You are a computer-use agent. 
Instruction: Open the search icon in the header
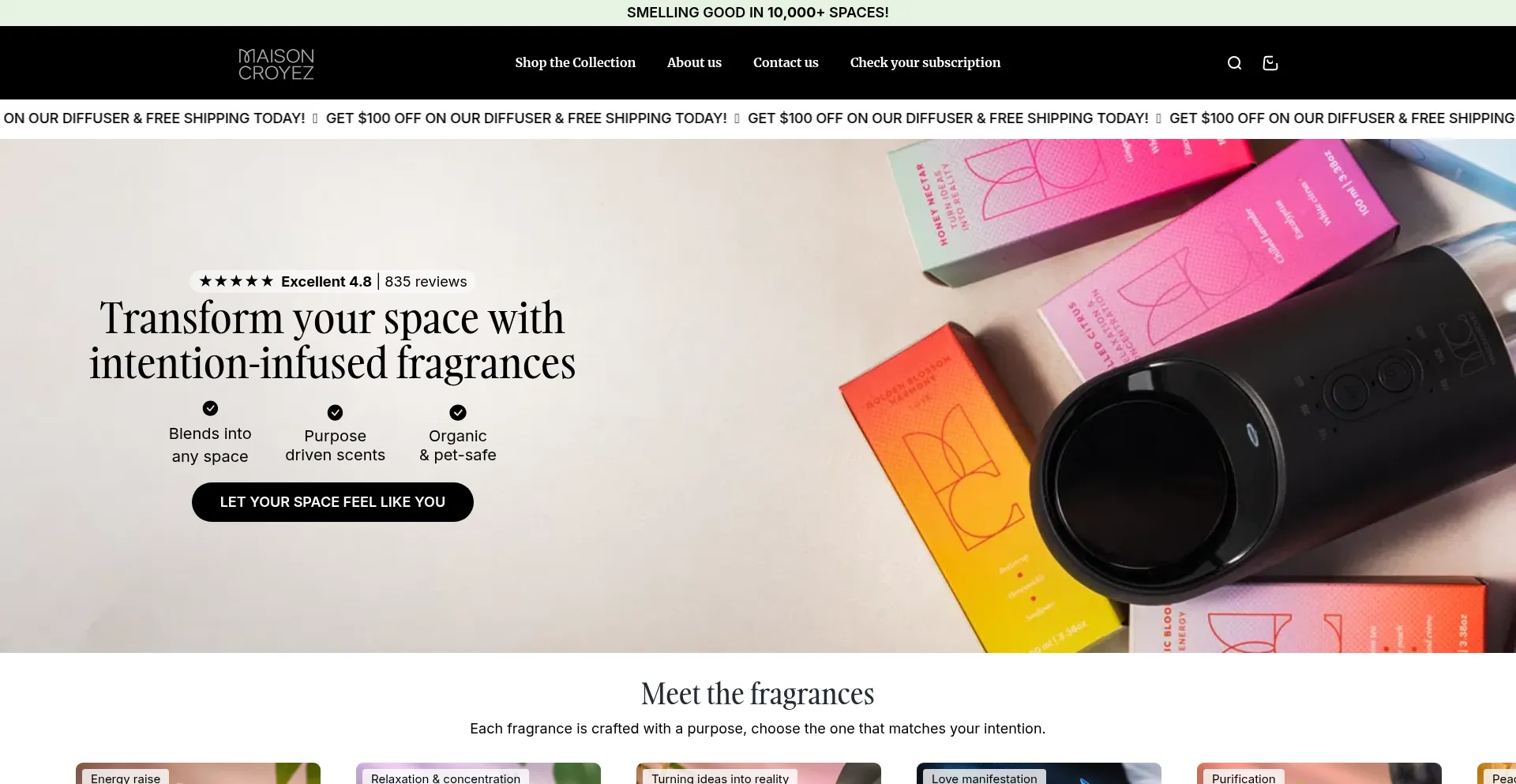(1234, 62)
